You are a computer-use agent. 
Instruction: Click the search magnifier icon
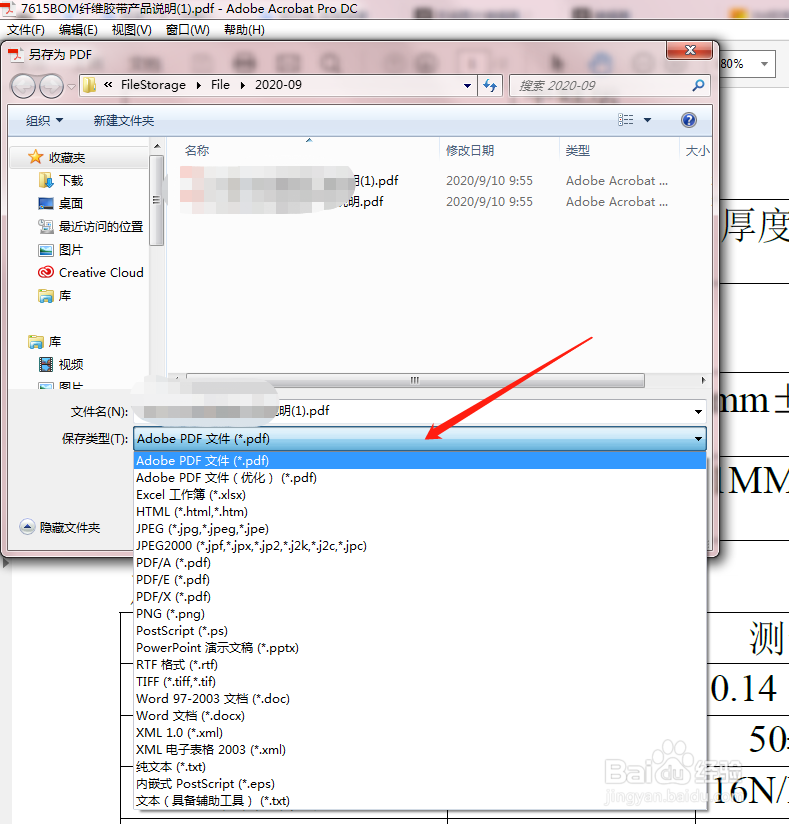pyautogui.click(x=698, y=85)
